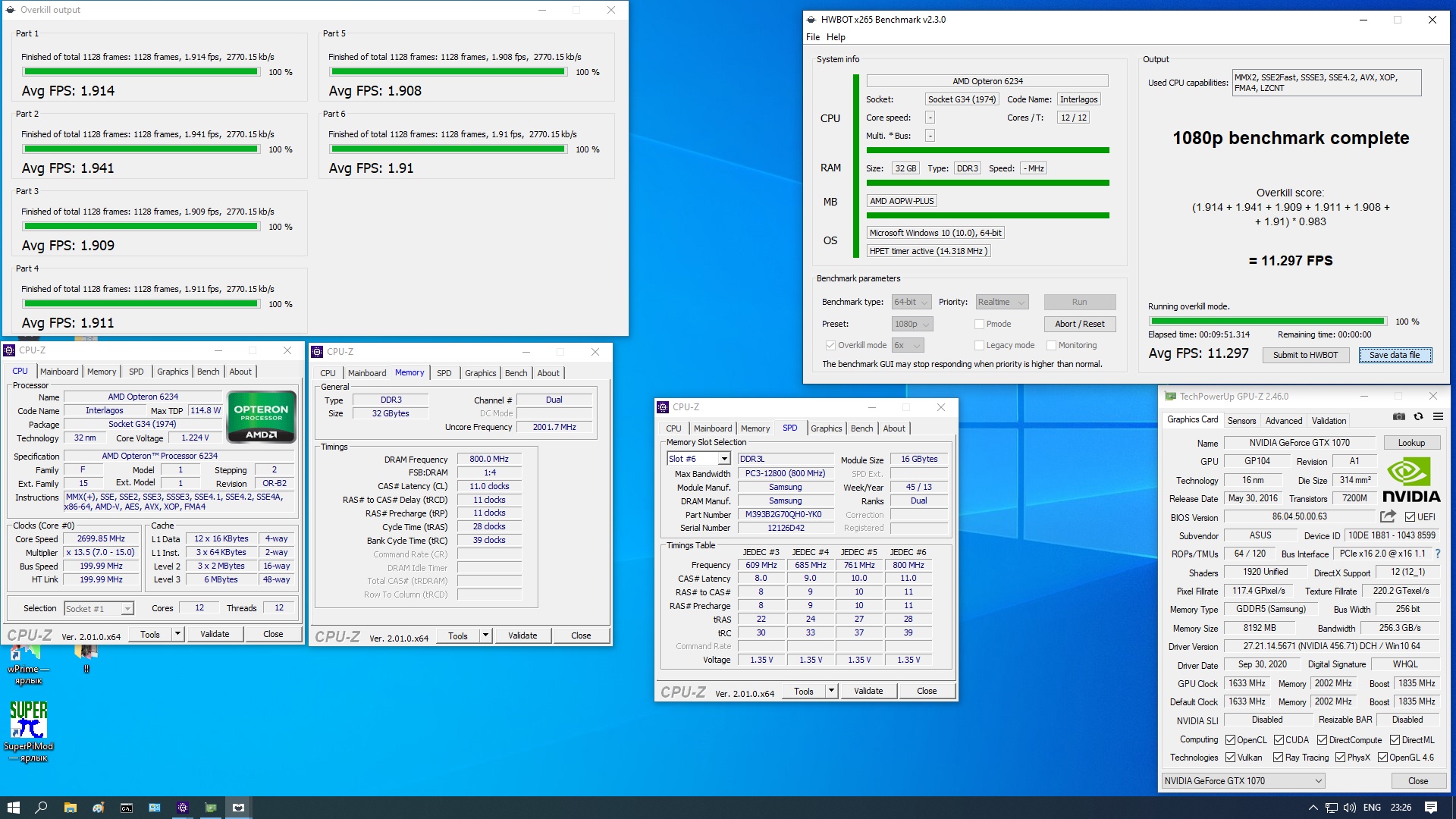Image resolution: width=1456 pixels, height=819 pixels.
Task: Toggle the Pmode checkbox
Action: pyautogui.click(x=979, y=324)
